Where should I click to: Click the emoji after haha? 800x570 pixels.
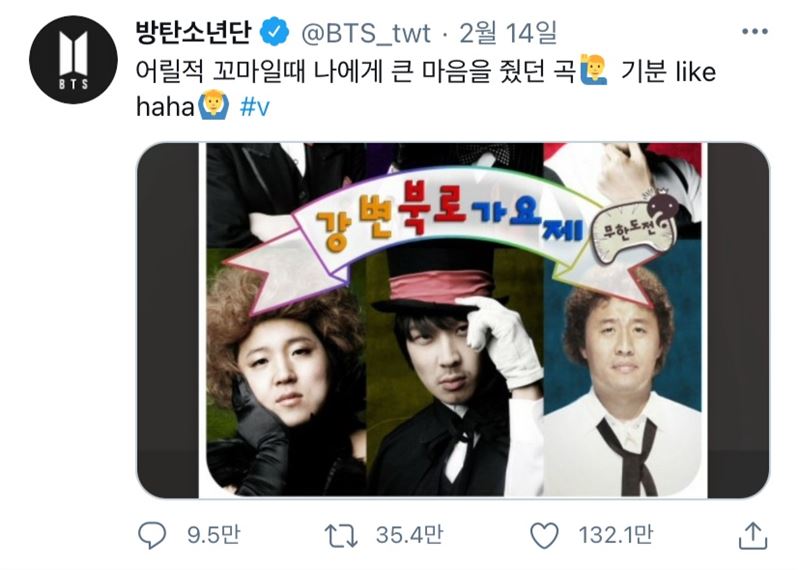213,105
